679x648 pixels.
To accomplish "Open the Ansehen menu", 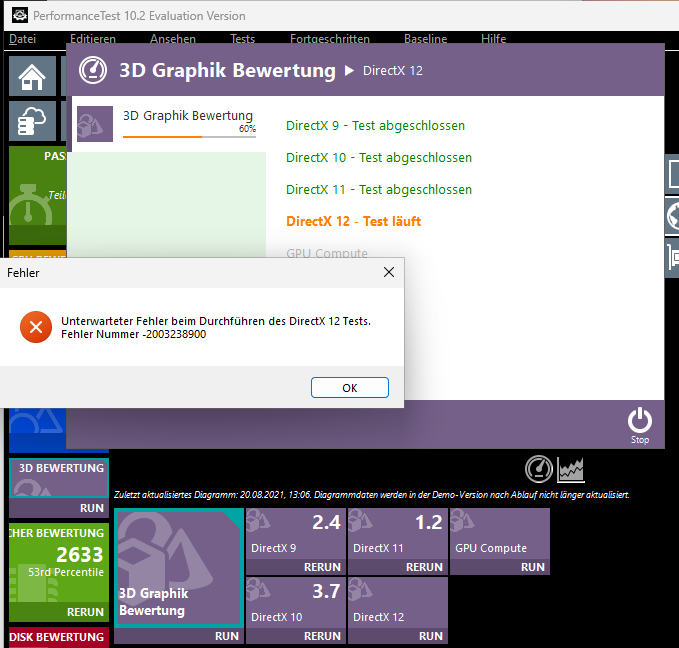I will click(x=173, y=39).
